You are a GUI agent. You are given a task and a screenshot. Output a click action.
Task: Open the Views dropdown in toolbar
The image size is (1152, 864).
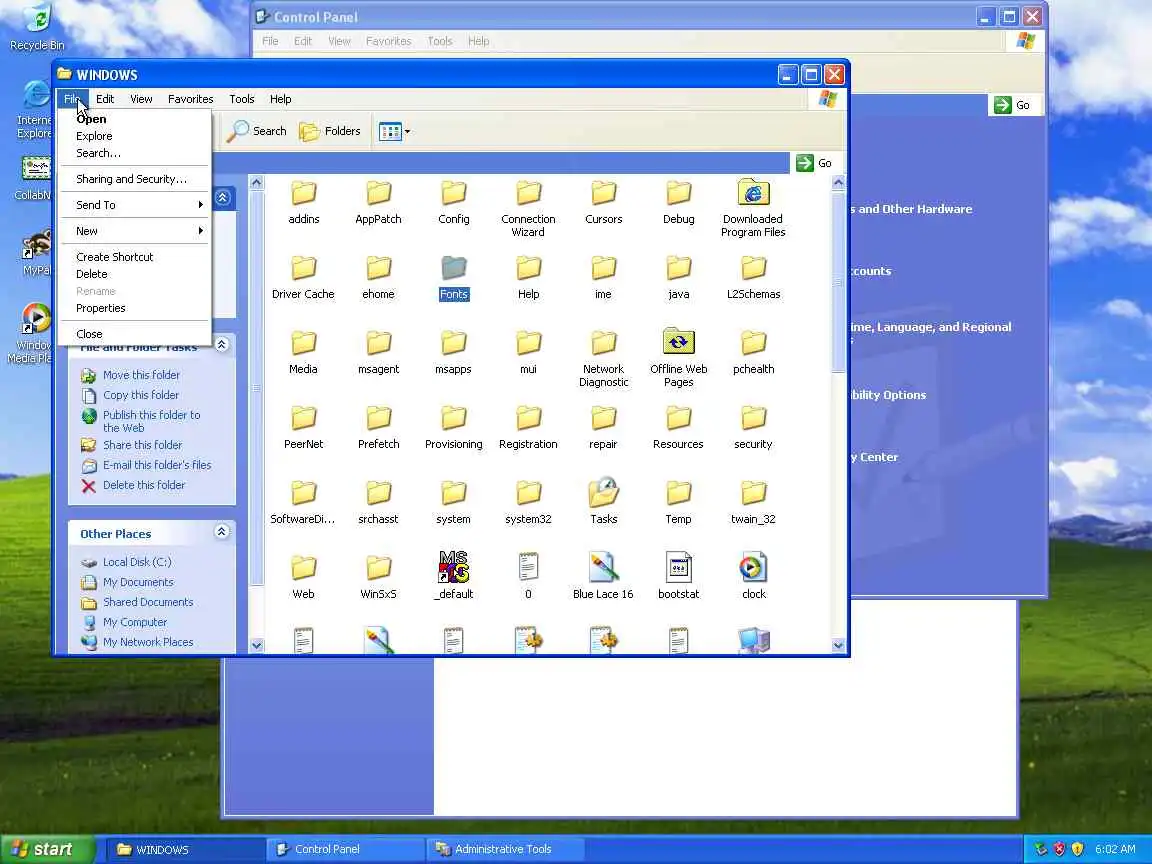(x=395, y=132)
